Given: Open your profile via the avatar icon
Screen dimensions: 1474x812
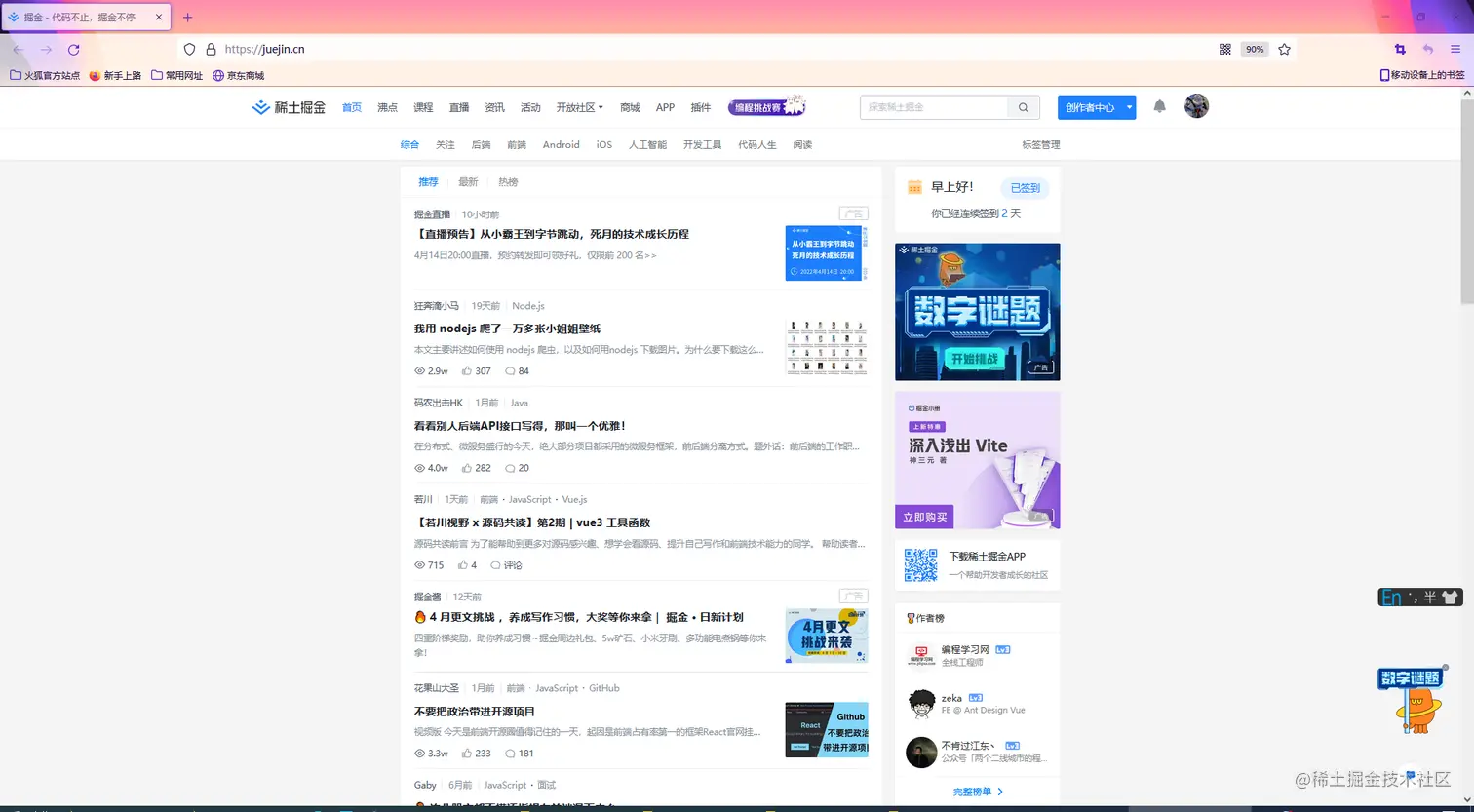Looking at the screenshot, I should coord(1196,107).
